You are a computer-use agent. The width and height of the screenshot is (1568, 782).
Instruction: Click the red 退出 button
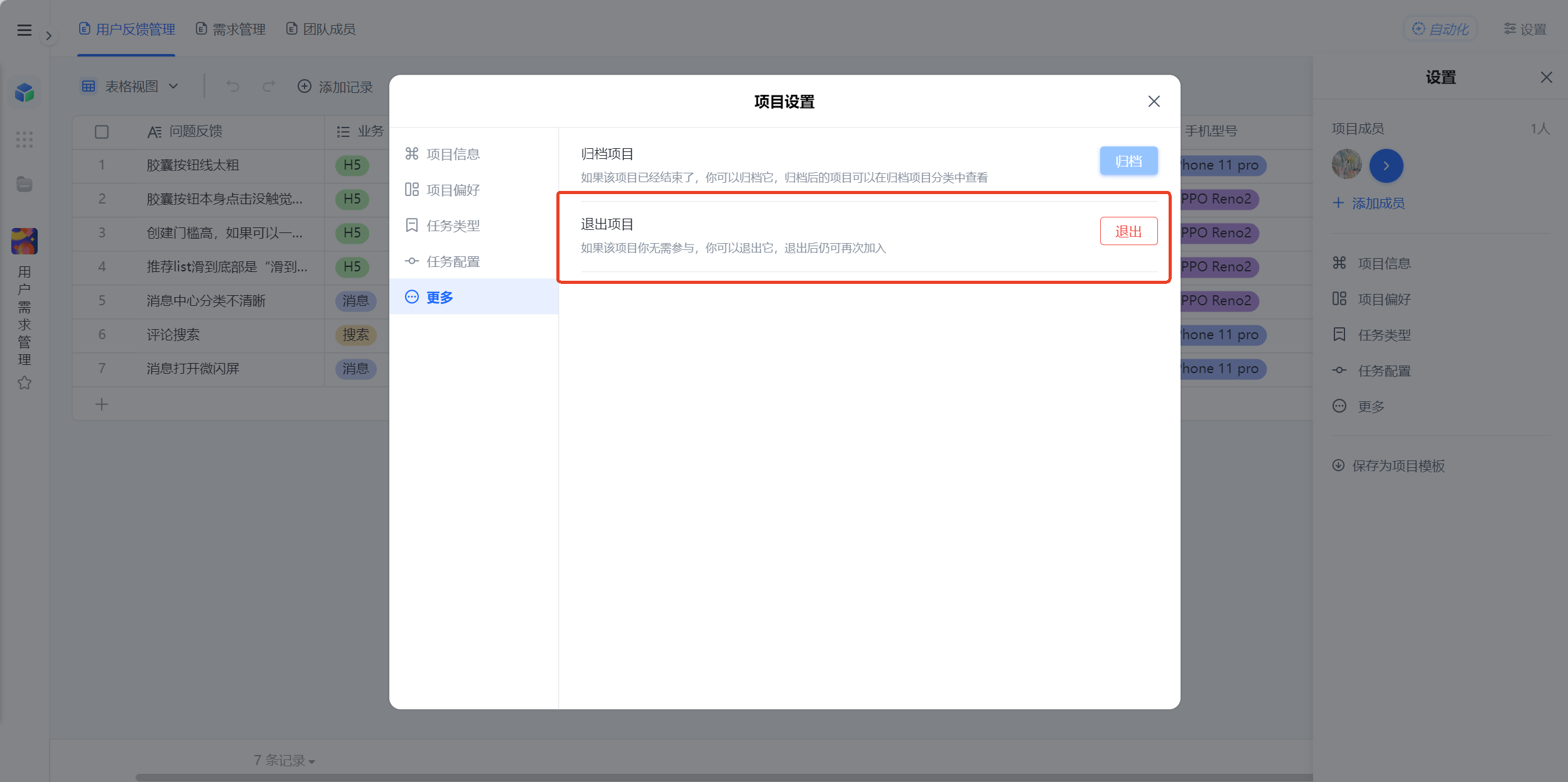(1128, 231)
